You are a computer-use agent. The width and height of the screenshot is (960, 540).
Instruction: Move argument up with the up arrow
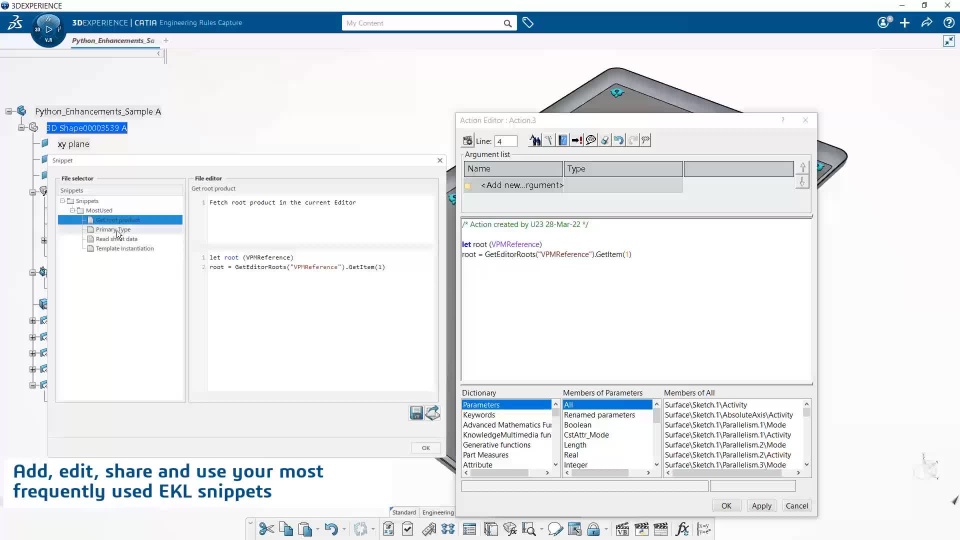(x=803, y=168)
